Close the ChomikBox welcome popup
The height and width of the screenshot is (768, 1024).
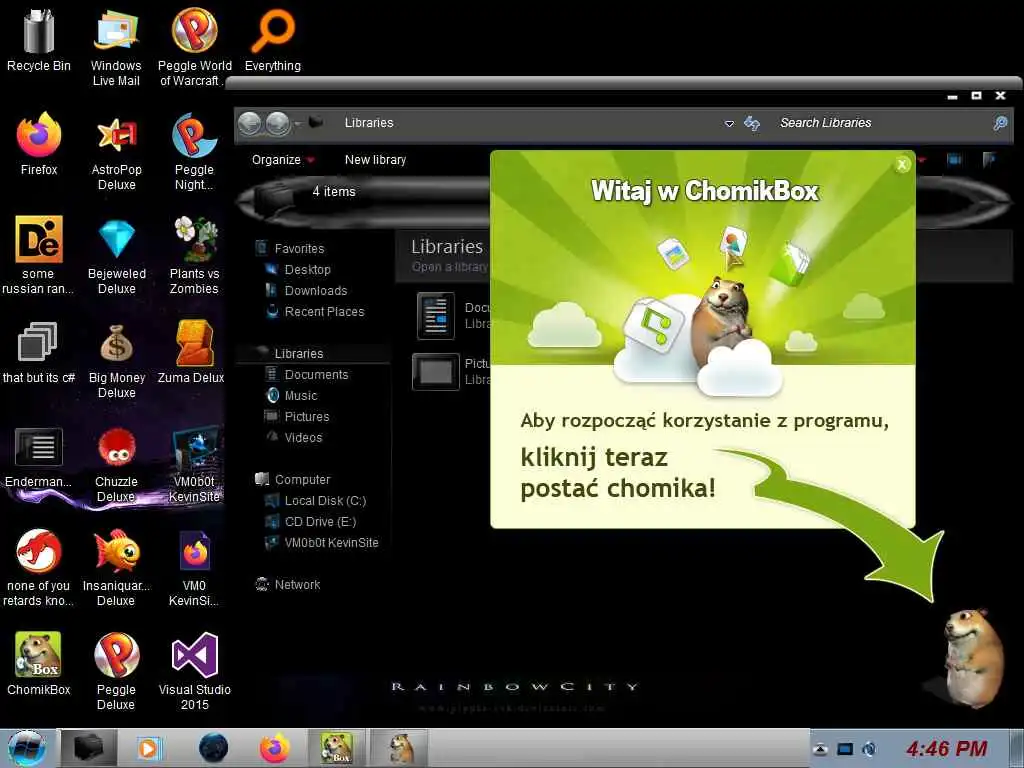[902, 165]
